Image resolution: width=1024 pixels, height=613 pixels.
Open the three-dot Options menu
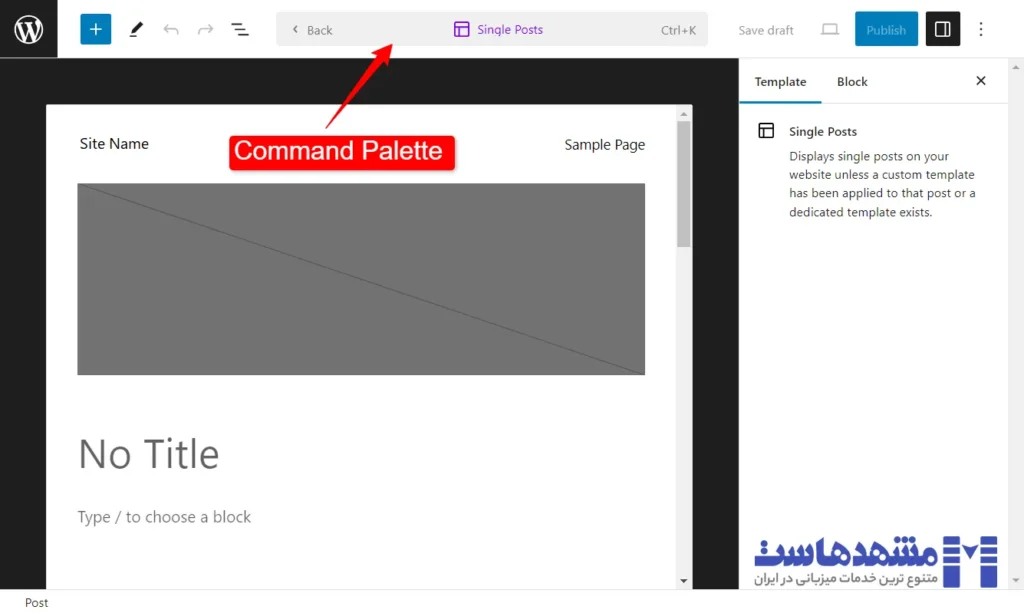tap(981, 29)
